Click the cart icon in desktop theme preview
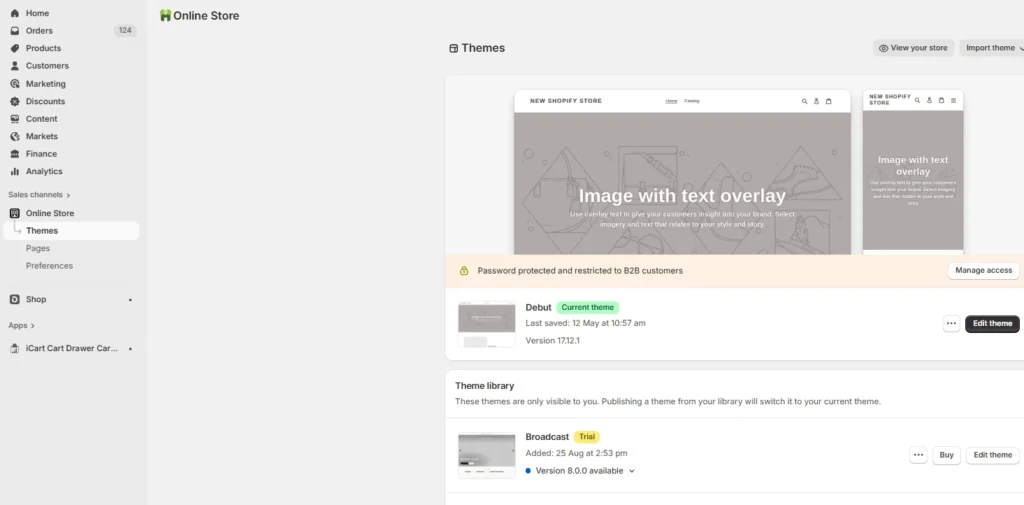The width and height of the screenshot is (1024, 505). [829, 101]
